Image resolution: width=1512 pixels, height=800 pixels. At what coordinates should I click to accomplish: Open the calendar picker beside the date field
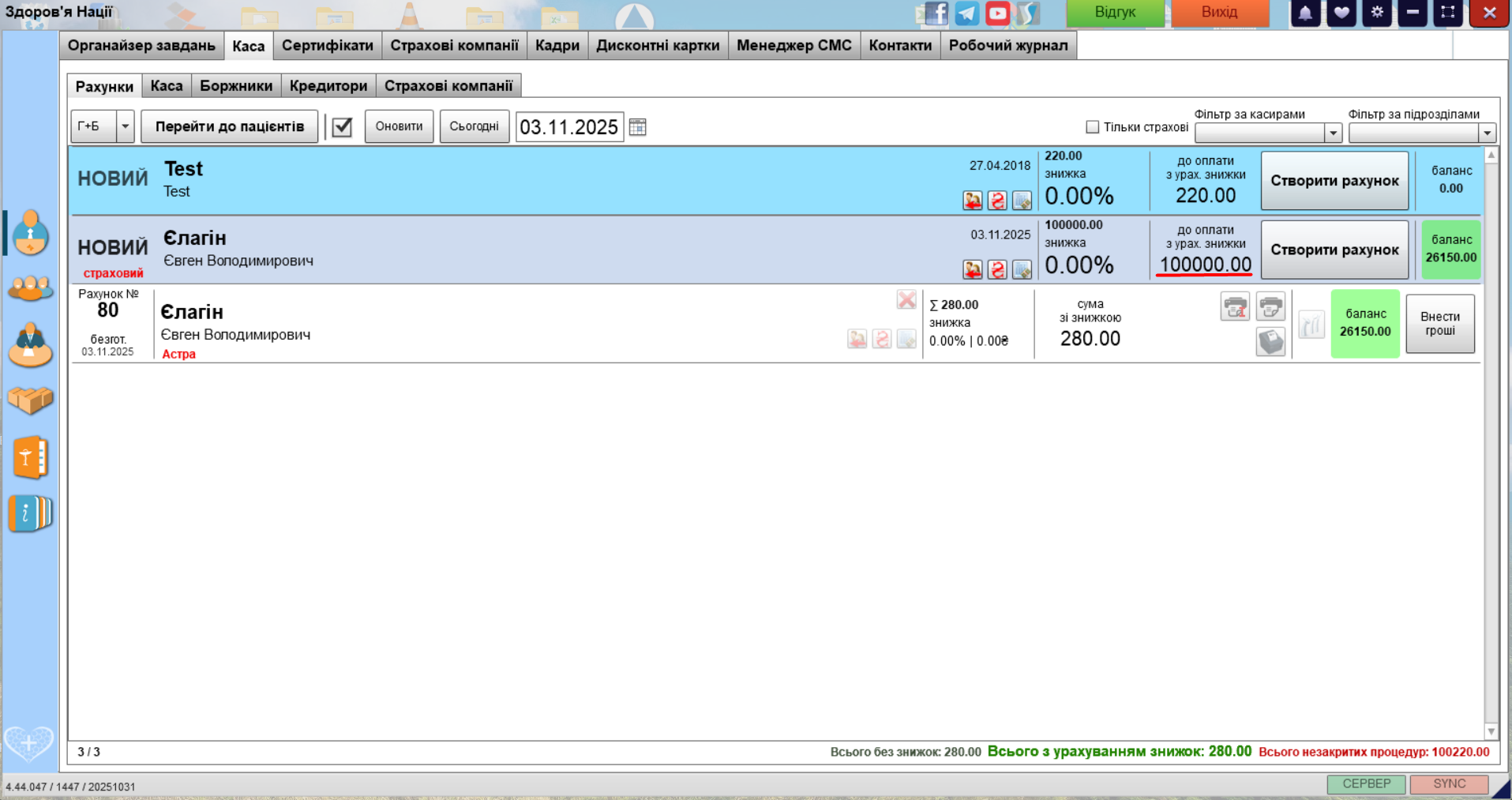tap(638, 127)
